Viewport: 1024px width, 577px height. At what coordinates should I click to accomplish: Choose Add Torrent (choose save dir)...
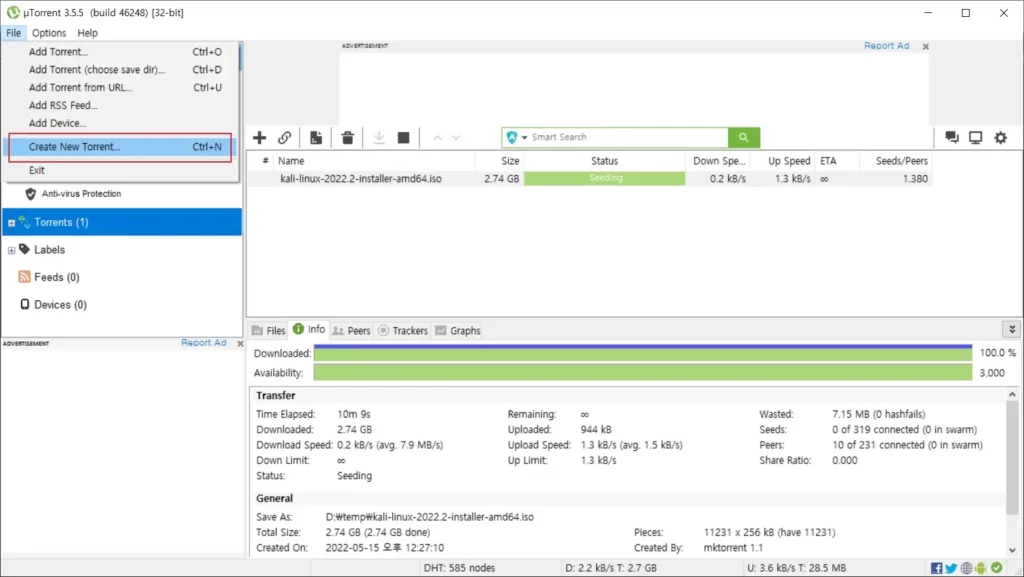point(121,69)
